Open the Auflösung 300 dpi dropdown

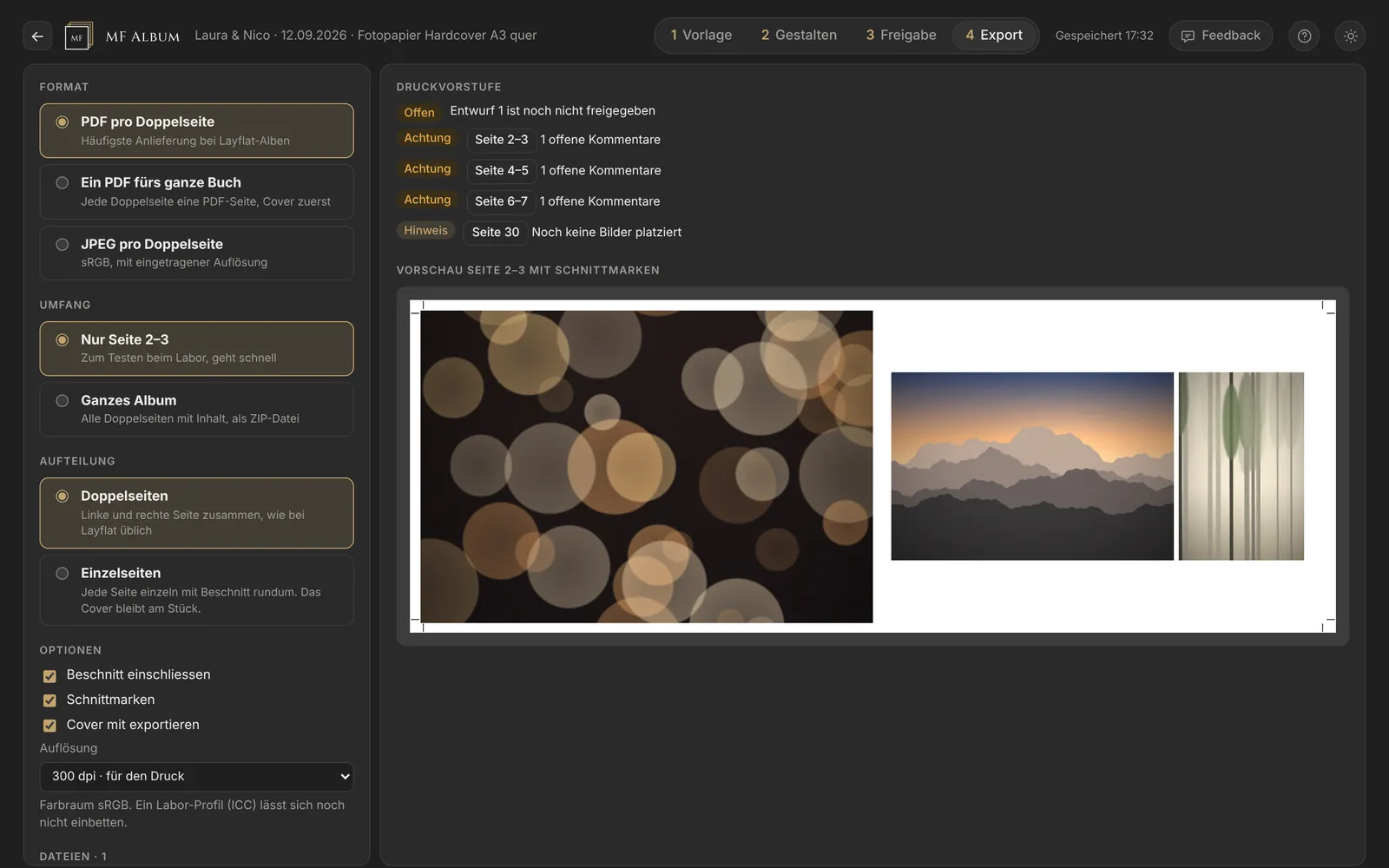(196, 776)
